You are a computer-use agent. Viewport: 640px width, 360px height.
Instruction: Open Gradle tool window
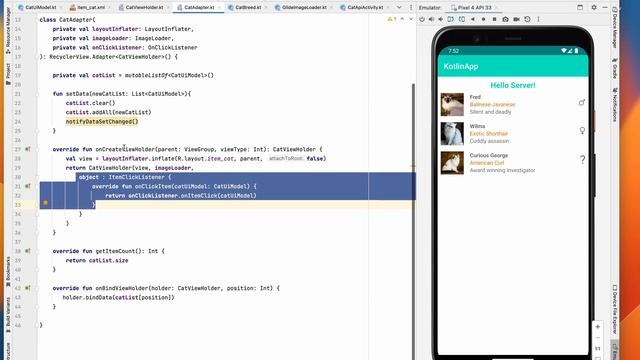(x=615, y=68)
